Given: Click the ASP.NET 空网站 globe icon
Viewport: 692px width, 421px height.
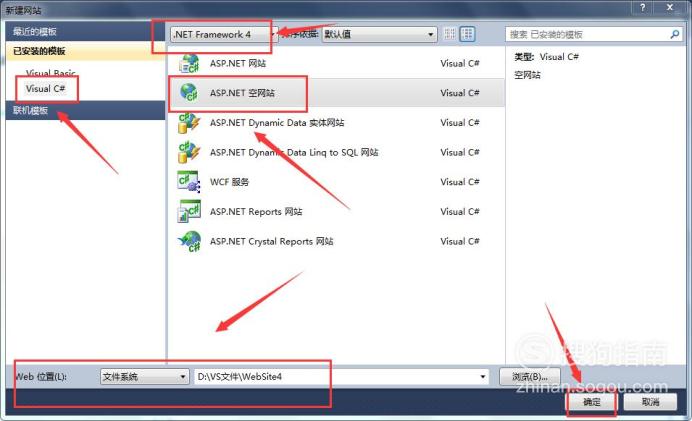Looking at the screenshot, I should [189, 93].
